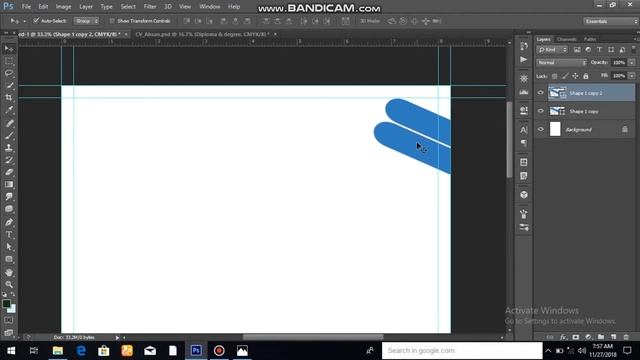Select the Zoom tool
The width and height of the screenshot is (640, 360).
click(9, 284)
